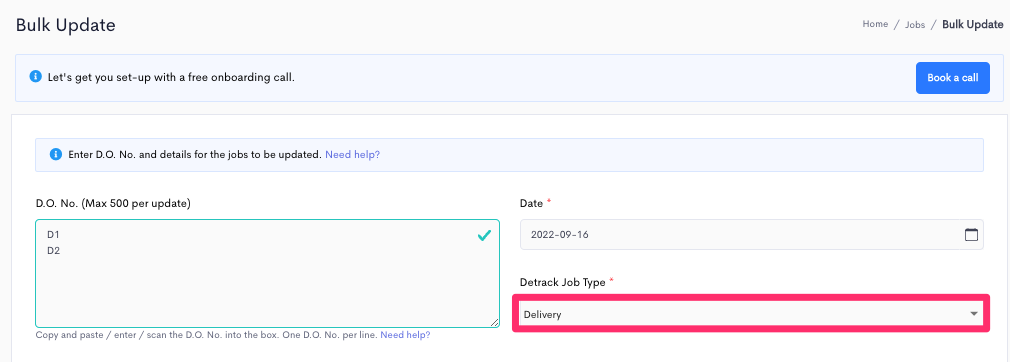This screenshot has height=362, width=1010.
Task: Navigate to Jobs in the breadcrumb
Action: click(915, 24)
